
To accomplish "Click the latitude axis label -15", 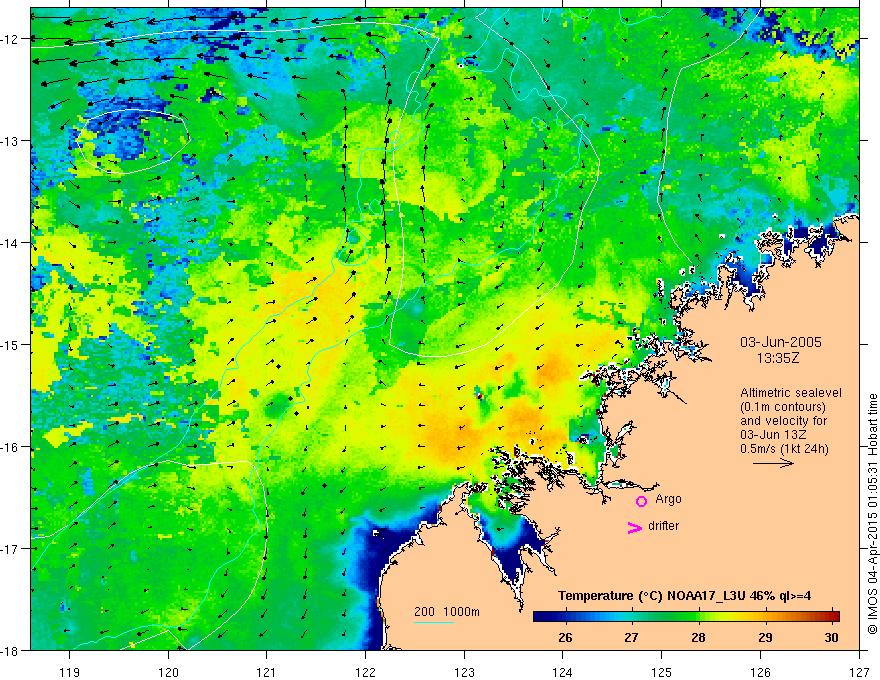I will (x=10, y=344).
